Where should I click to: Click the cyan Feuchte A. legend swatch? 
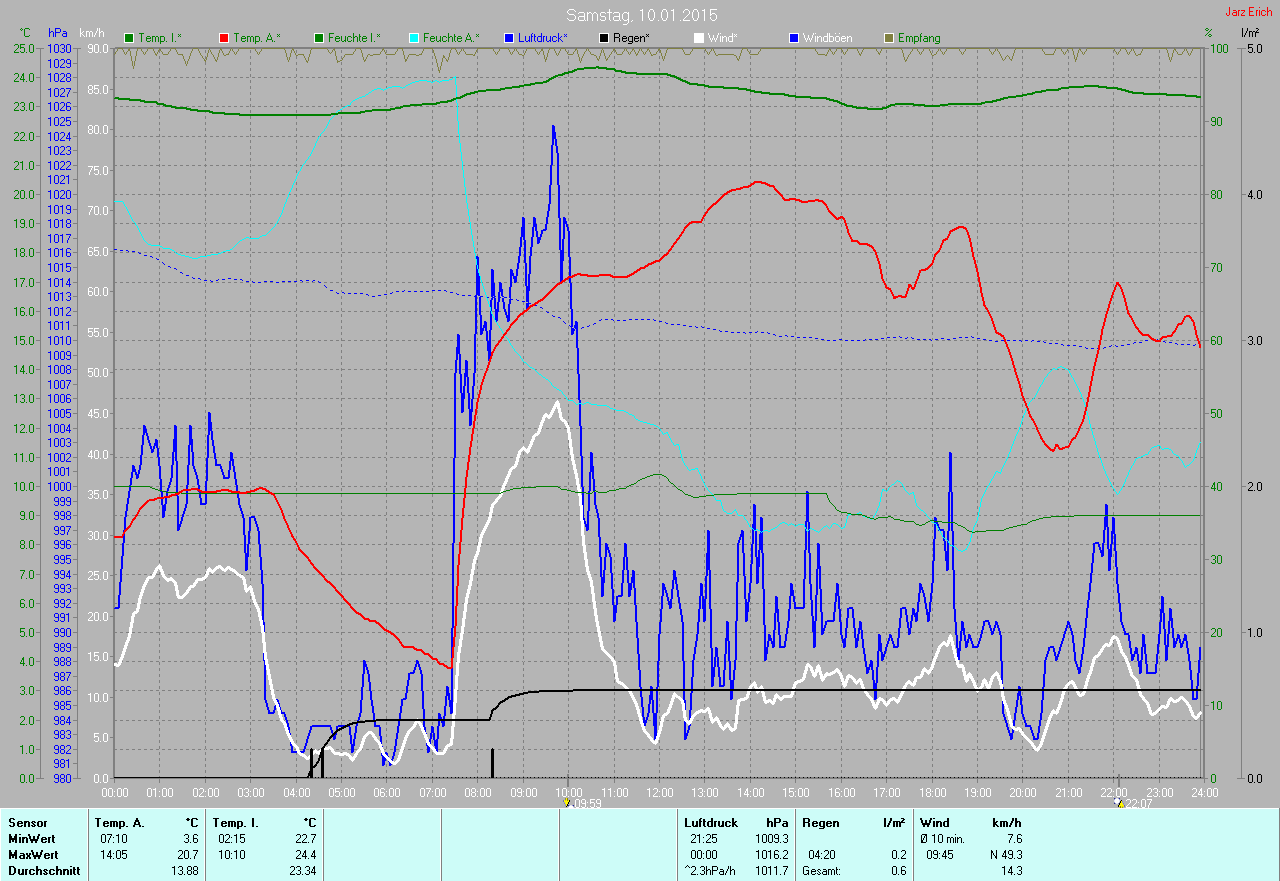coord(414,38)
